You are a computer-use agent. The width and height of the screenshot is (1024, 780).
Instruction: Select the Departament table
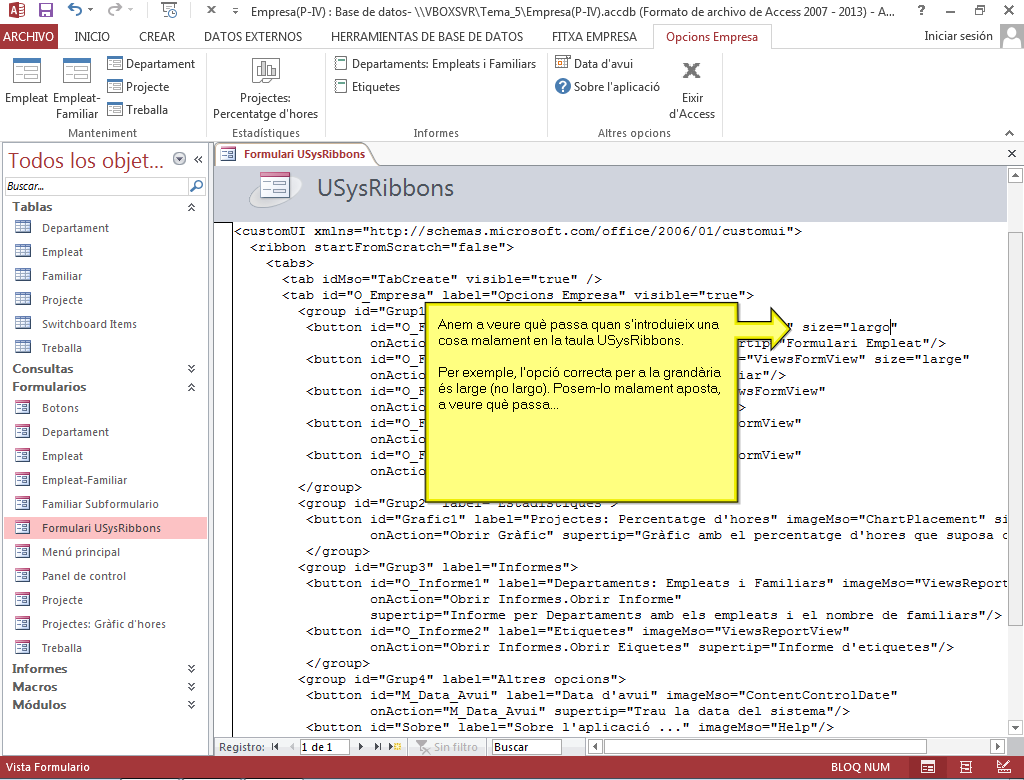point(106,228)
